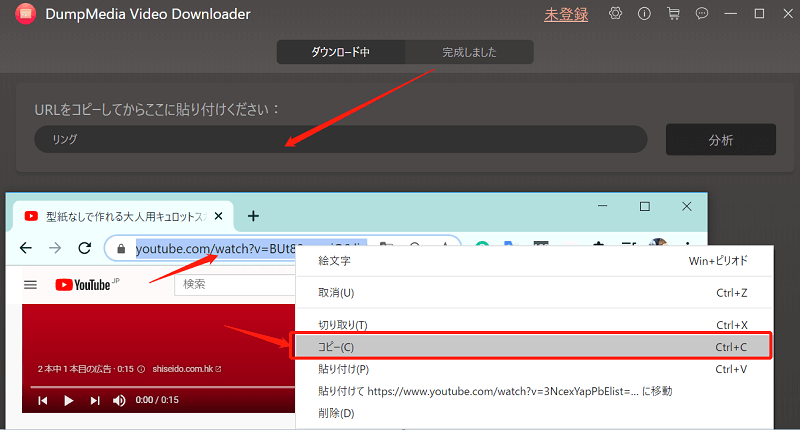The image size is (800, 430).
Task: Open a new browser tab with plus
Action: point(253,216)
